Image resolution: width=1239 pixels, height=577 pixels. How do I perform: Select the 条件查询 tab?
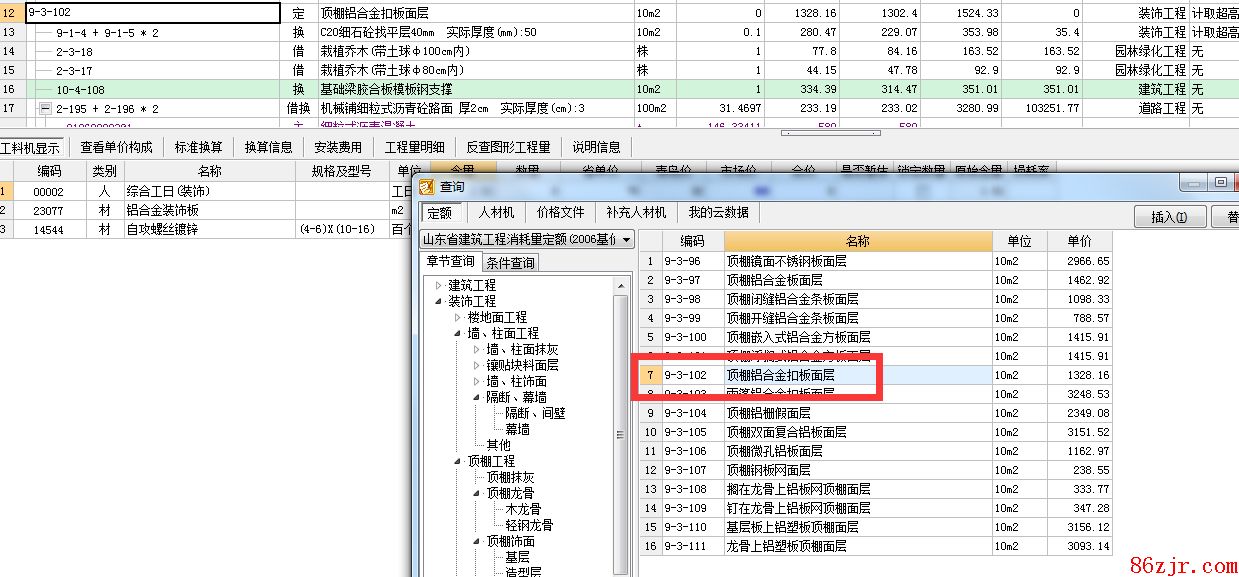(511, 263)
